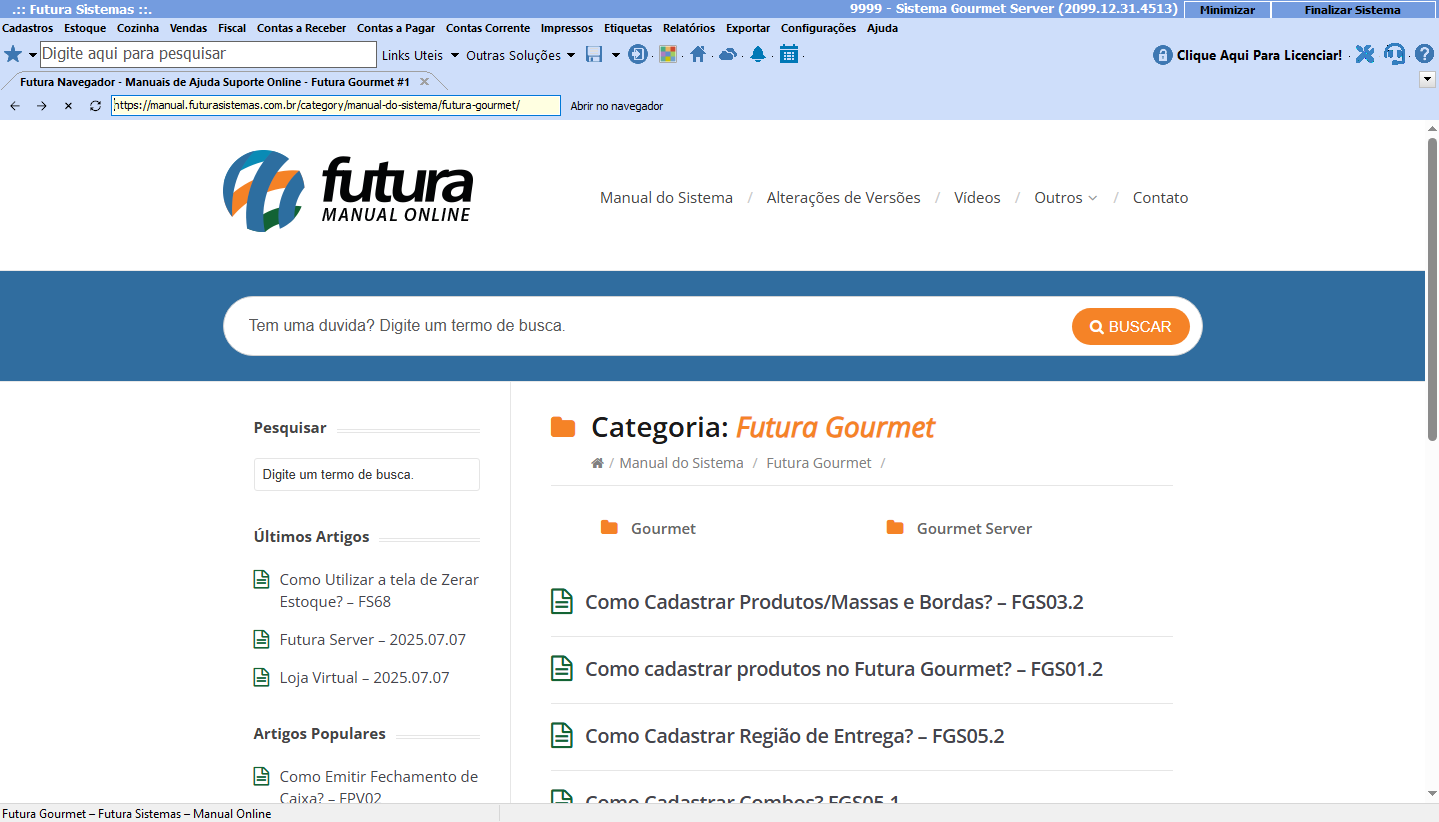
Task: Click the colorful squares palette icon
Action: coord(668,54)
